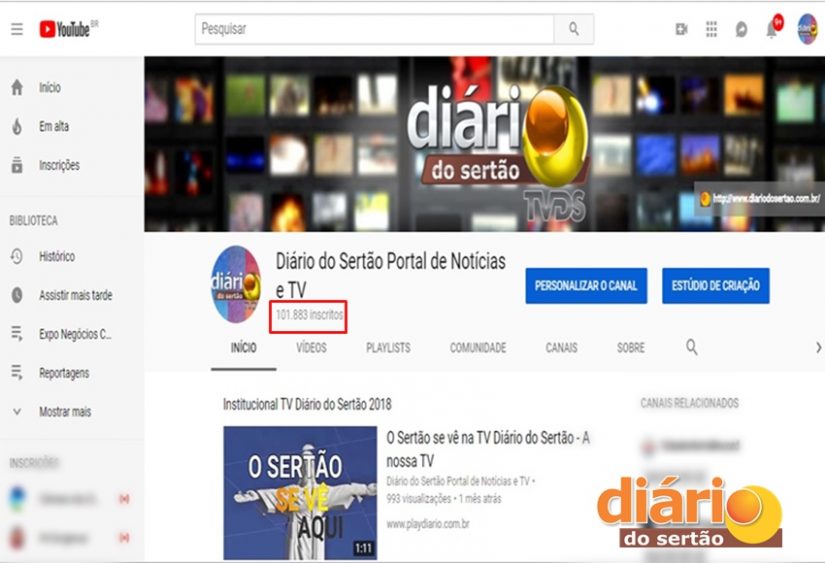
Task: Click PERSONALIZAR O CANAL button
Action: click(x=586, y=286)
